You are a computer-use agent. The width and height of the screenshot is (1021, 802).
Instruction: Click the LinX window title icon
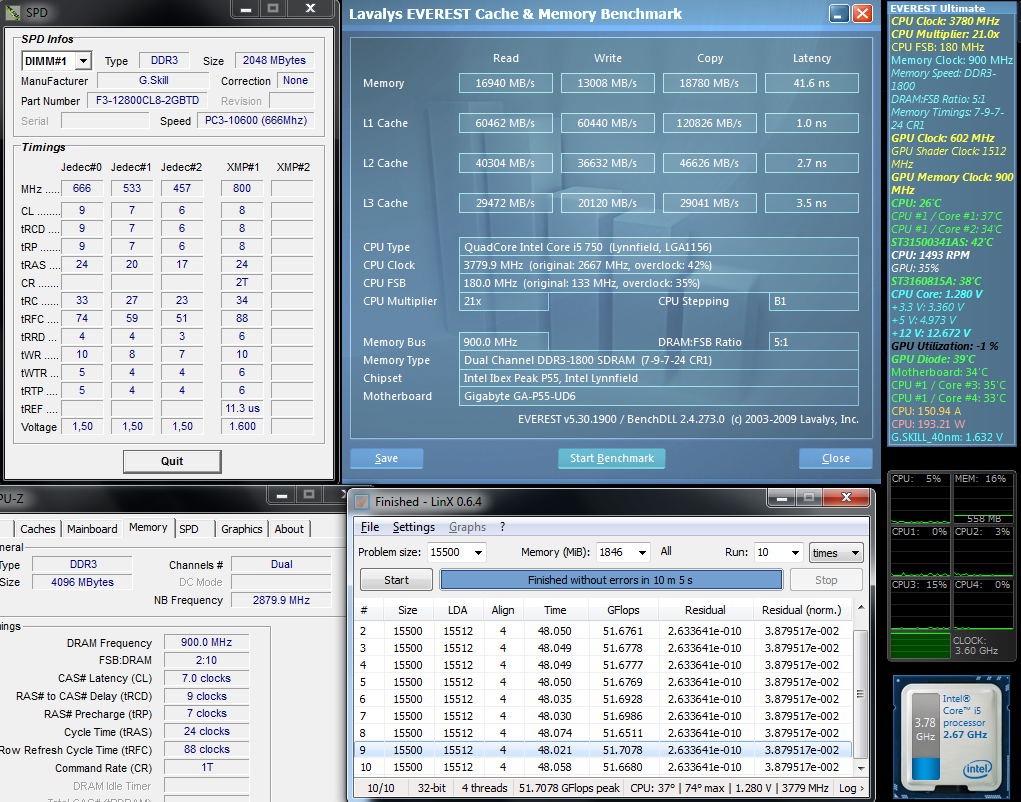point(361,501)
